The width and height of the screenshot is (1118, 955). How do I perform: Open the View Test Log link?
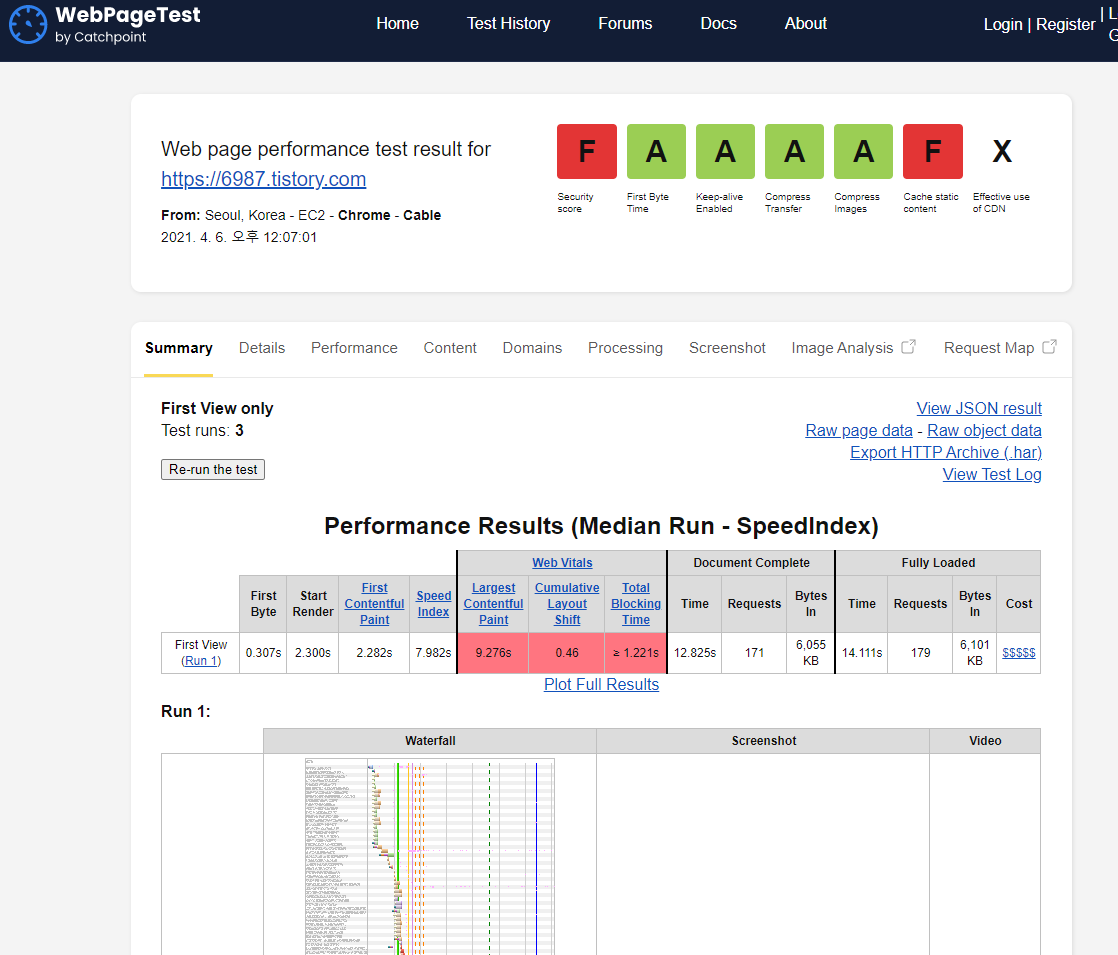pos(992,475)
